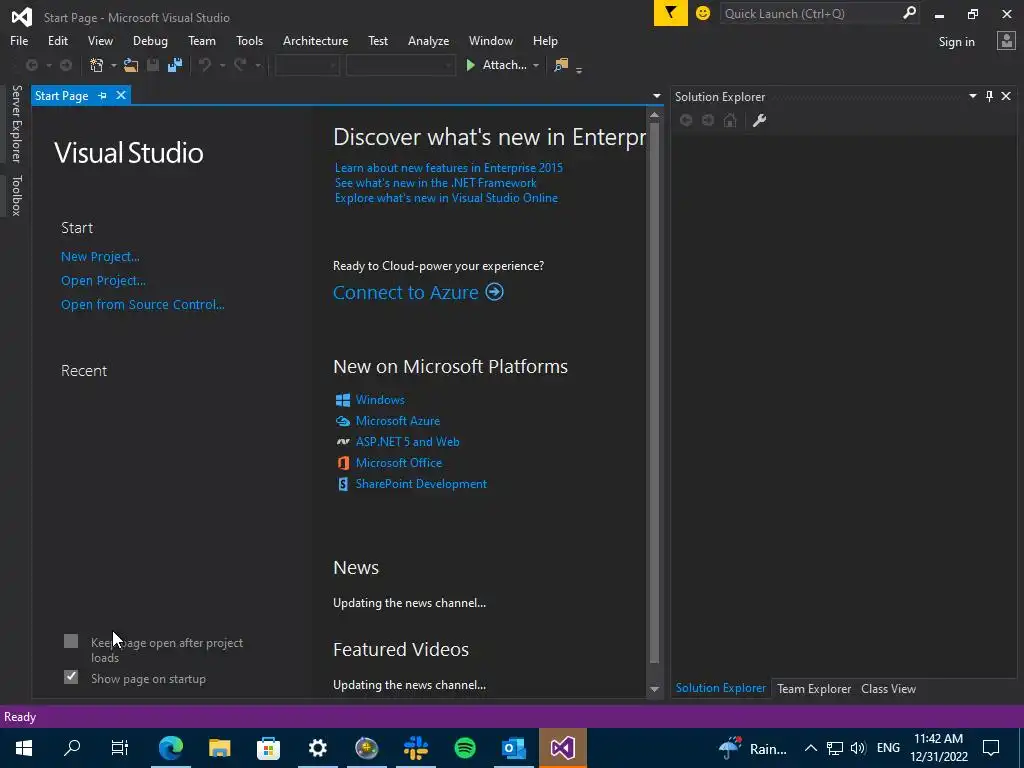Close the Start Page tab
1024x768 pixels.
[121, 95]
